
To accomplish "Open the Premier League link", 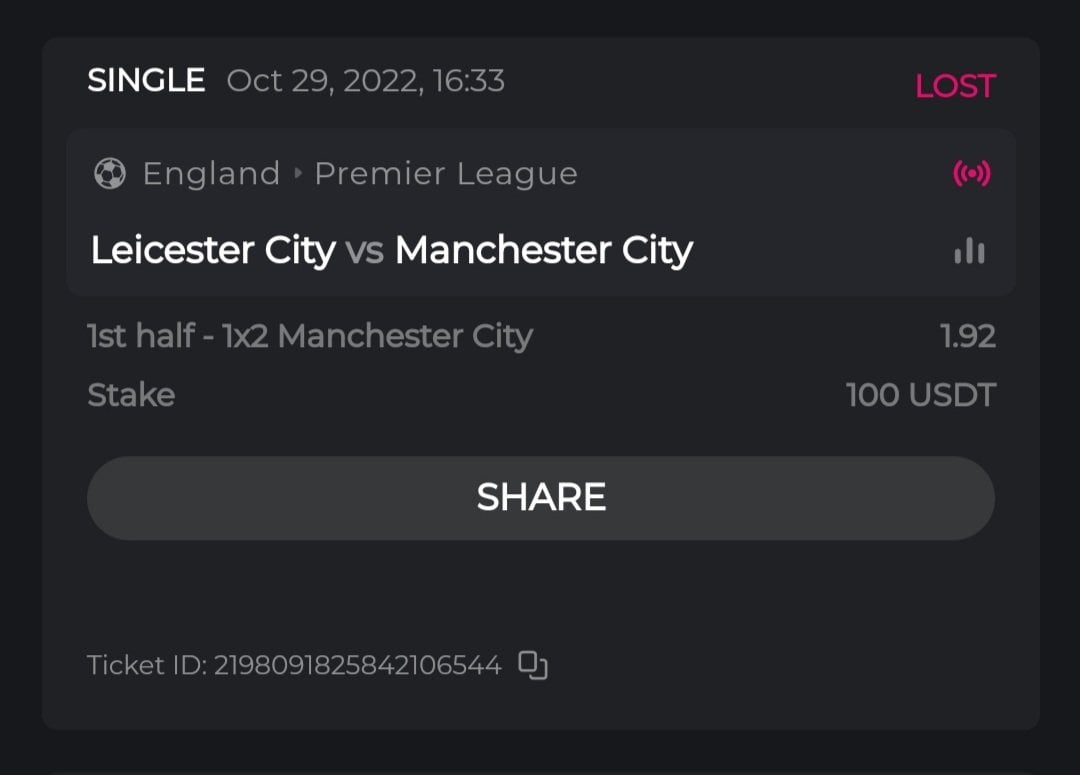I will point(446,174).
